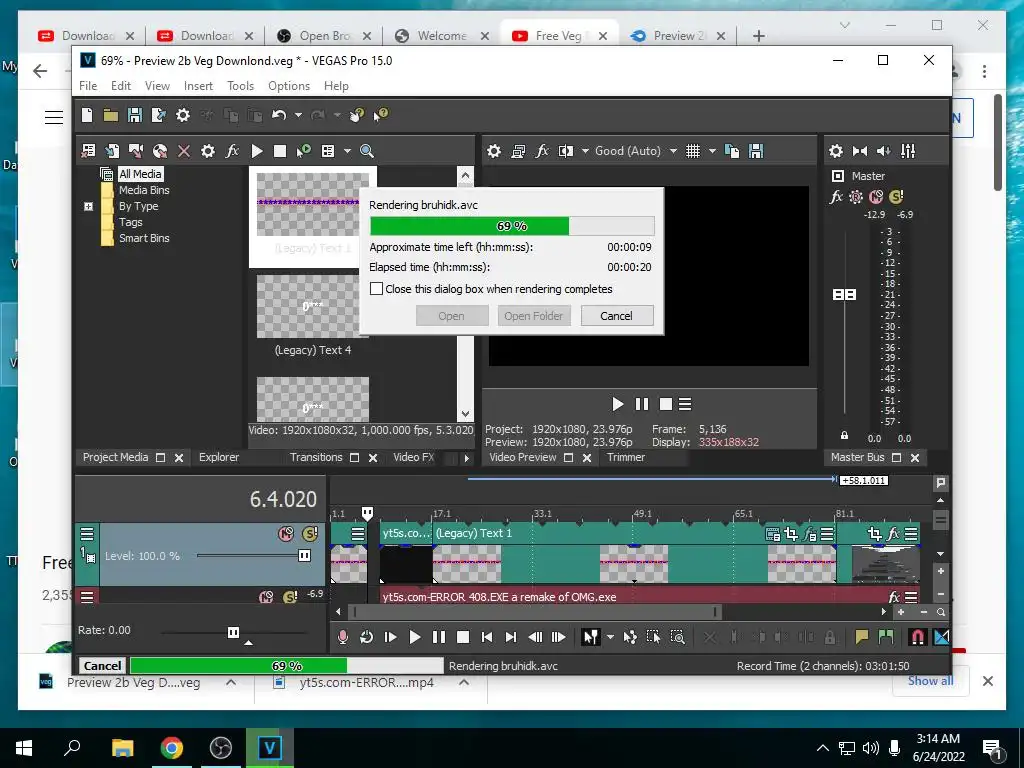The height and width of the screenshot is (768, 1024).
Task: Open the Insert menu
Action: 198,86
